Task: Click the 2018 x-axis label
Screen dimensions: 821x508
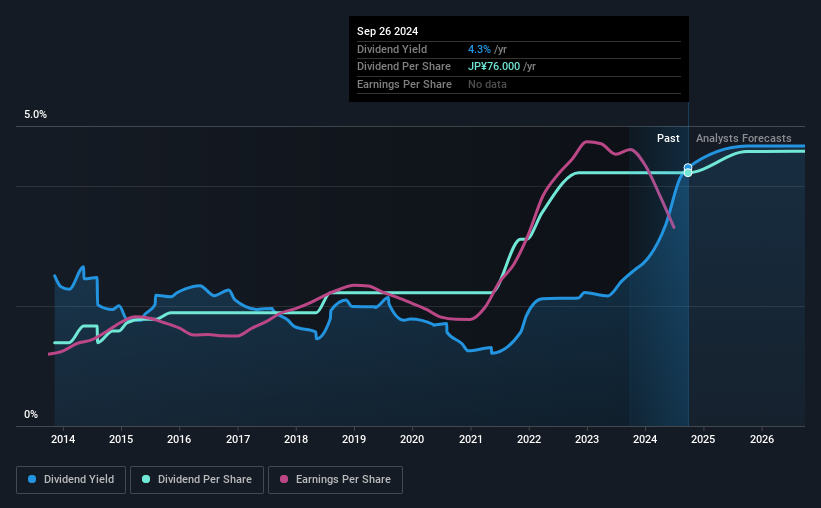Action: [296, 439]
